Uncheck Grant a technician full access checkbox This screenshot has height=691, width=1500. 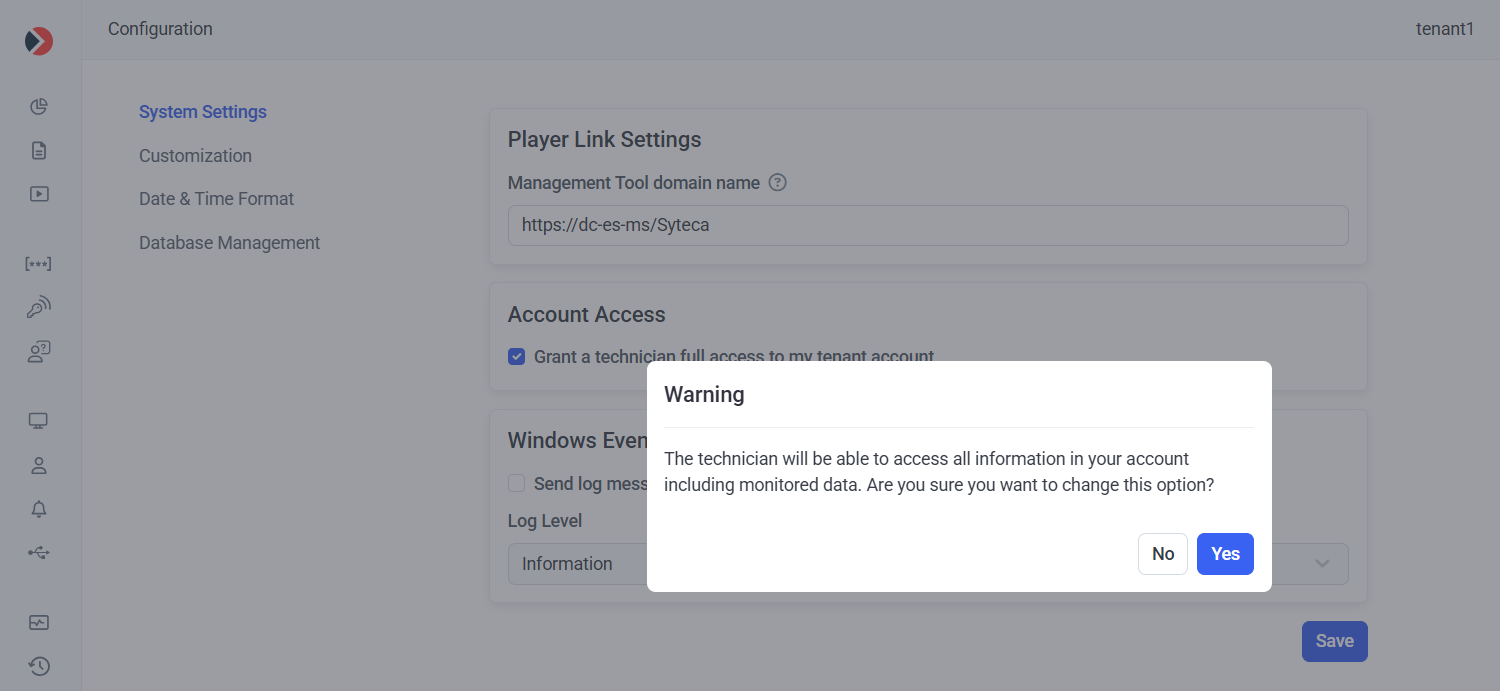pyautogui.click(x=517, y=357)
